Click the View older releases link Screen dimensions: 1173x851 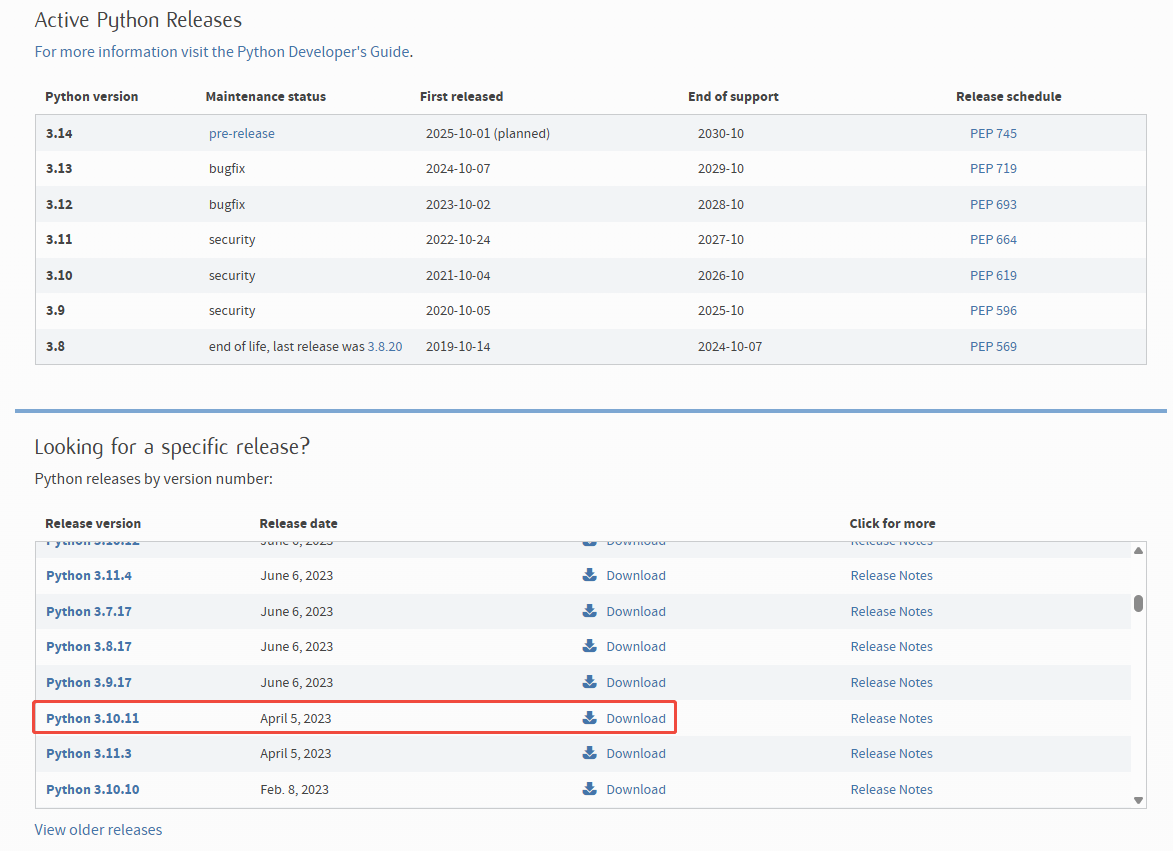coord(98,829)
